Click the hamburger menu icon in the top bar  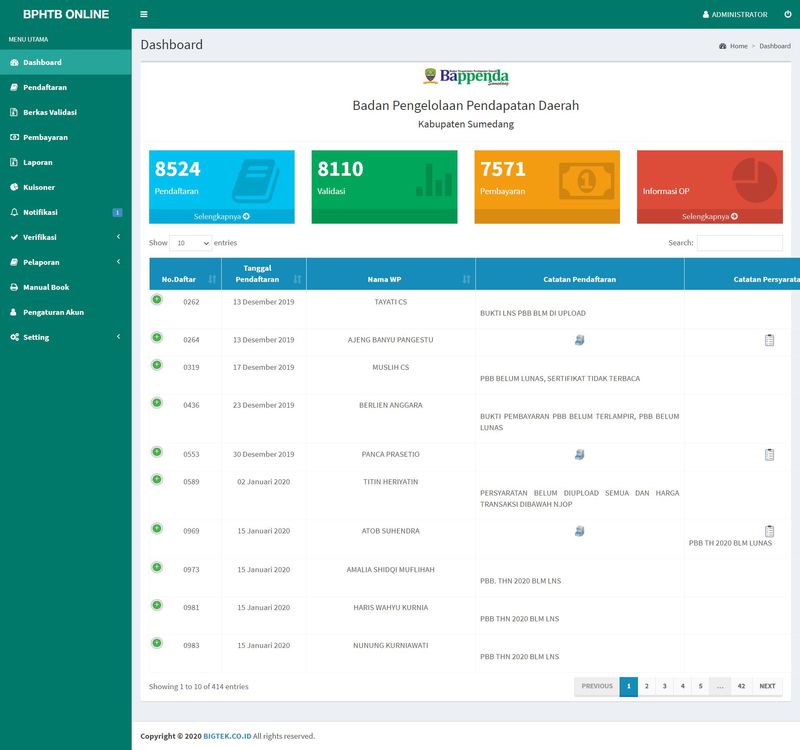click(x=143, y=14)
